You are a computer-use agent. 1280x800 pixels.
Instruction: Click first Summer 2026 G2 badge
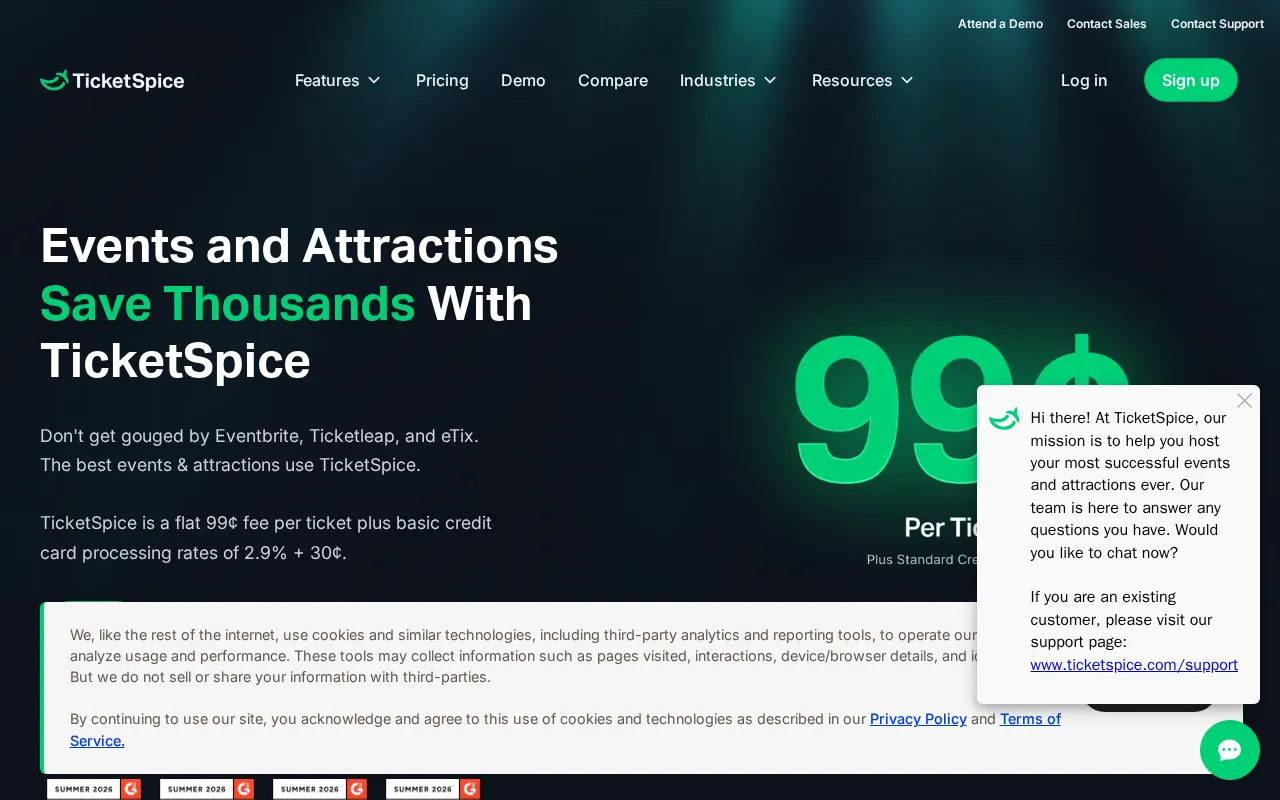pos(94,789)
